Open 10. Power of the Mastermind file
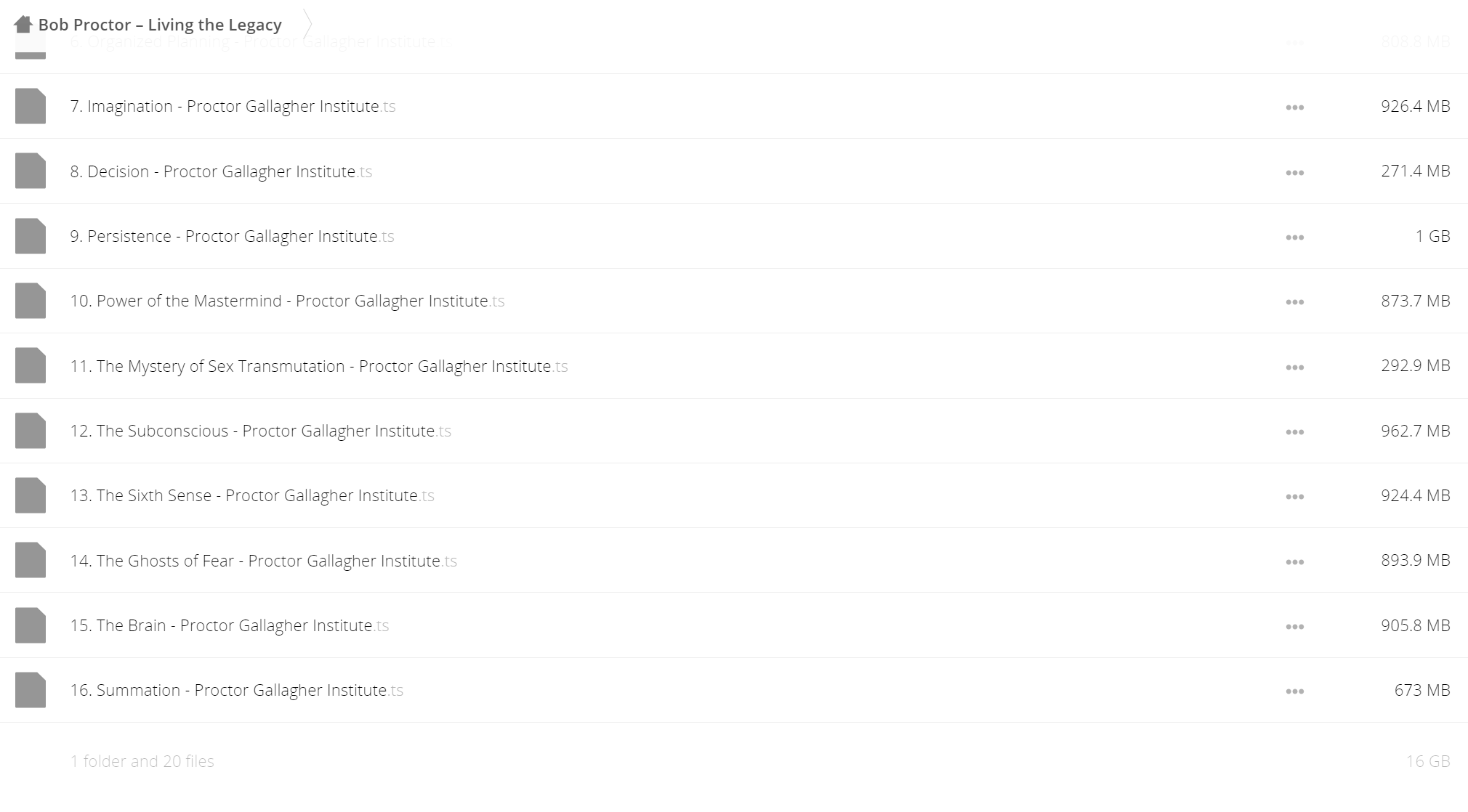The width and height of the screenshot is (1468, 812). [x=287, y=301]
